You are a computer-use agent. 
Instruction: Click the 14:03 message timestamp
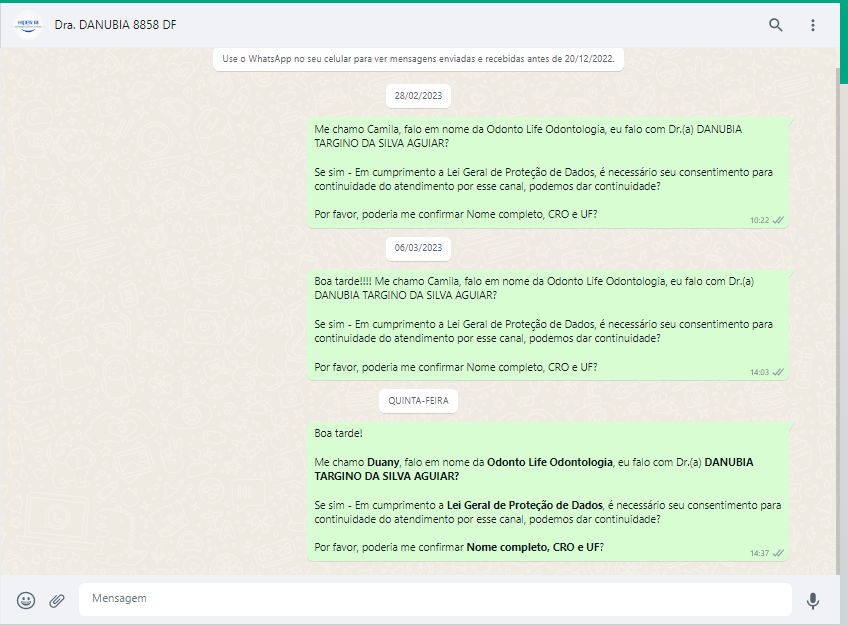coord(759,372)
